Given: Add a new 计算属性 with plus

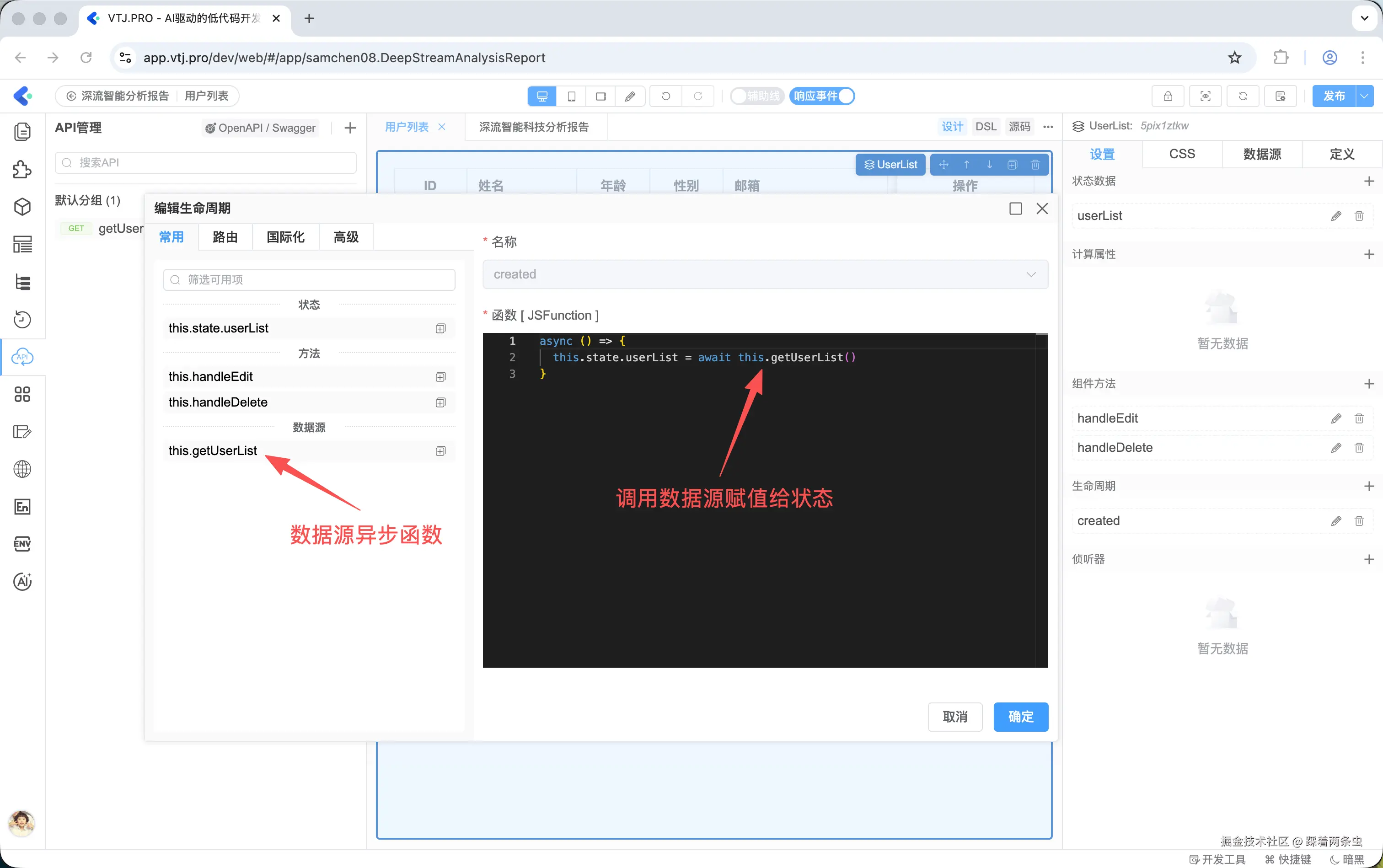Looking at the screenshot, I should [1369, 254].
